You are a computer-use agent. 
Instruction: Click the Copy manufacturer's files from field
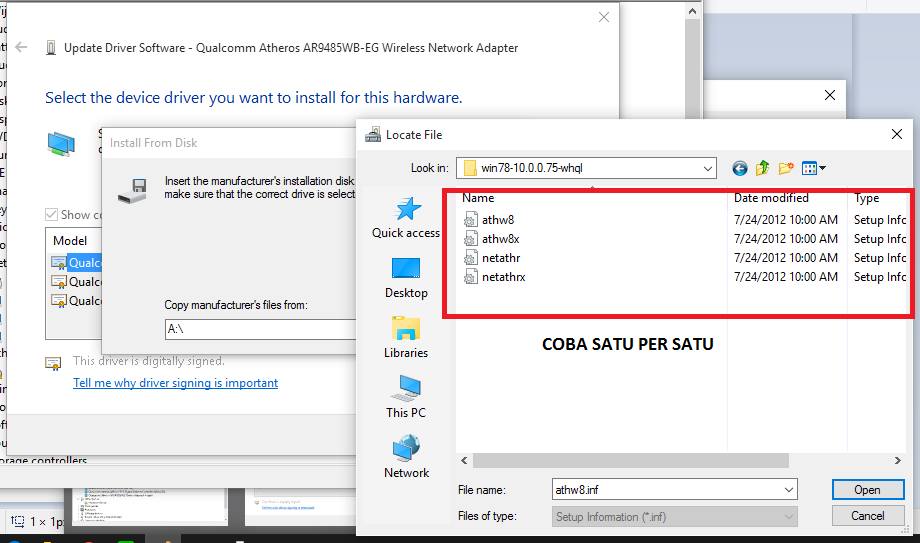pyautogui.click(x=261, y=329)
